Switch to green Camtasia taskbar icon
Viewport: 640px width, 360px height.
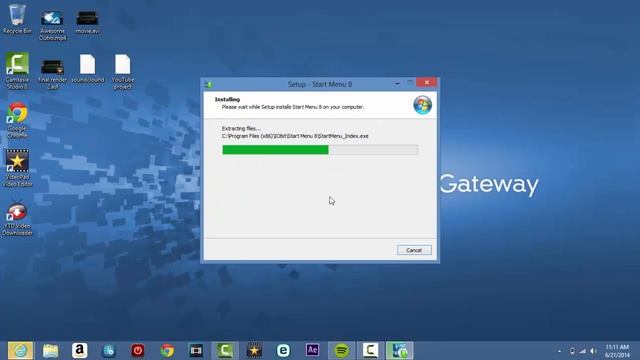coord(225,351)
